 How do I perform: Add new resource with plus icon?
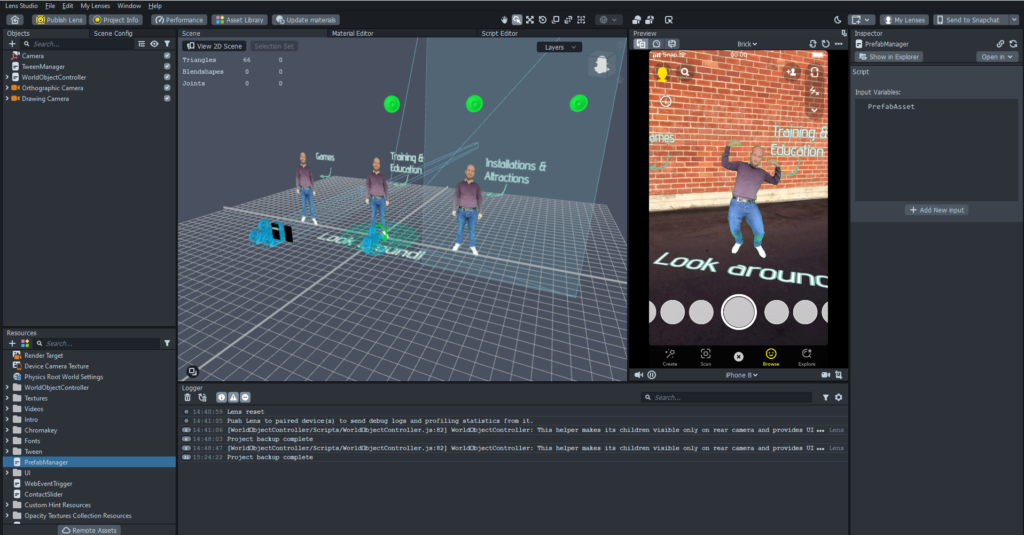click(x=12, y=343)
